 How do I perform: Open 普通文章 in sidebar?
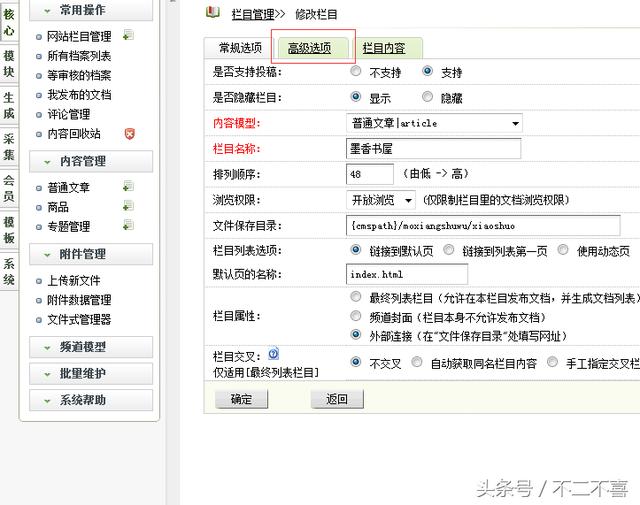click(69, 188)
